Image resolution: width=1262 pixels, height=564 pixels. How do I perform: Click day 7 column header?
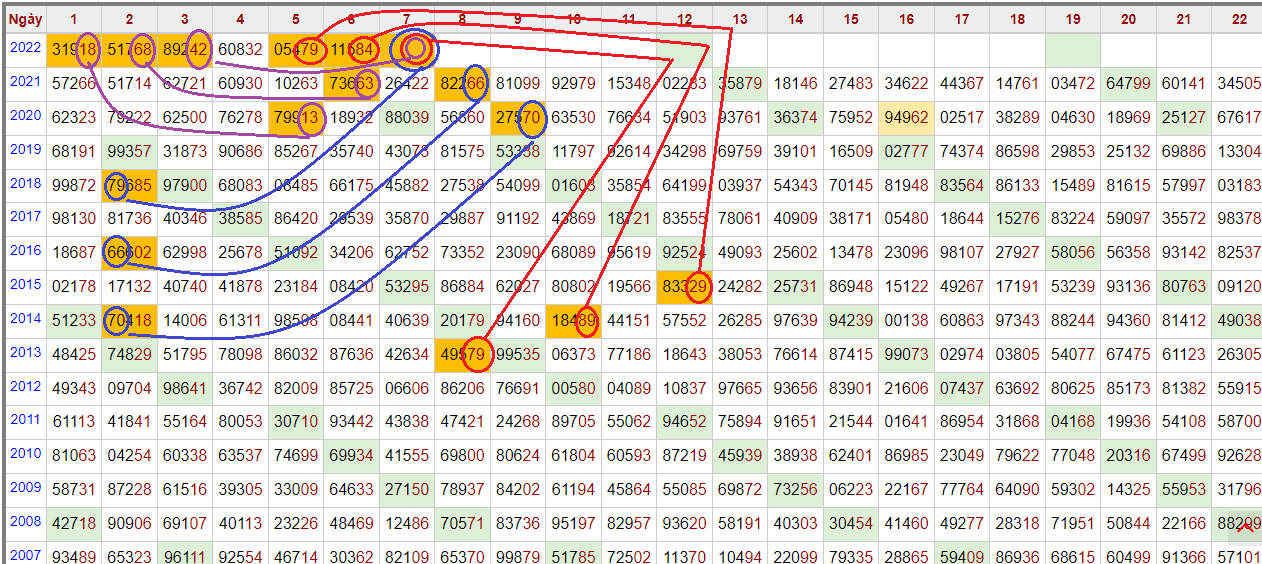coord(407,18)
